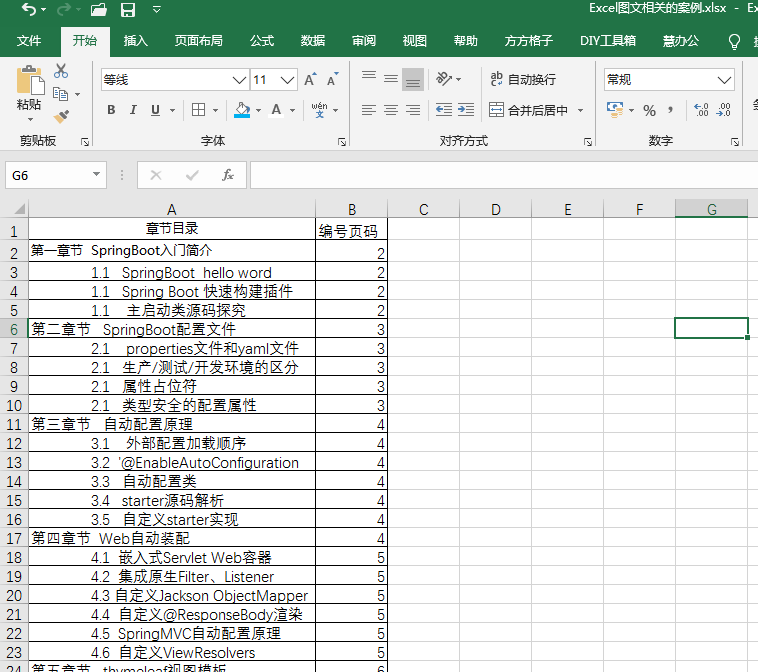Image resolution: width=758 pixels, height=672 pixels.
Task: Select column A header
Action: pos(172,209)
